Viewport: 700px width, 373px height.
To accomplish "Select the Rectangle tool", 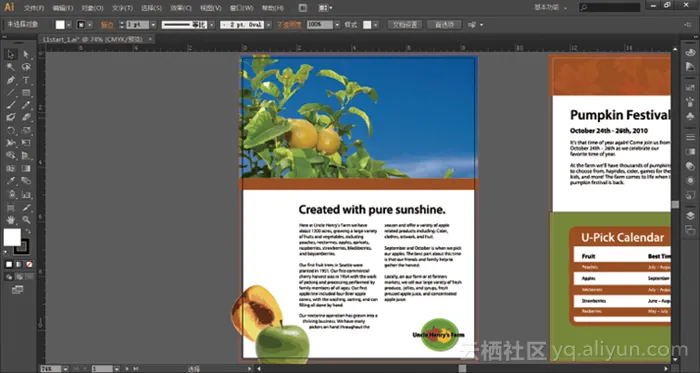I will (26, 93).
